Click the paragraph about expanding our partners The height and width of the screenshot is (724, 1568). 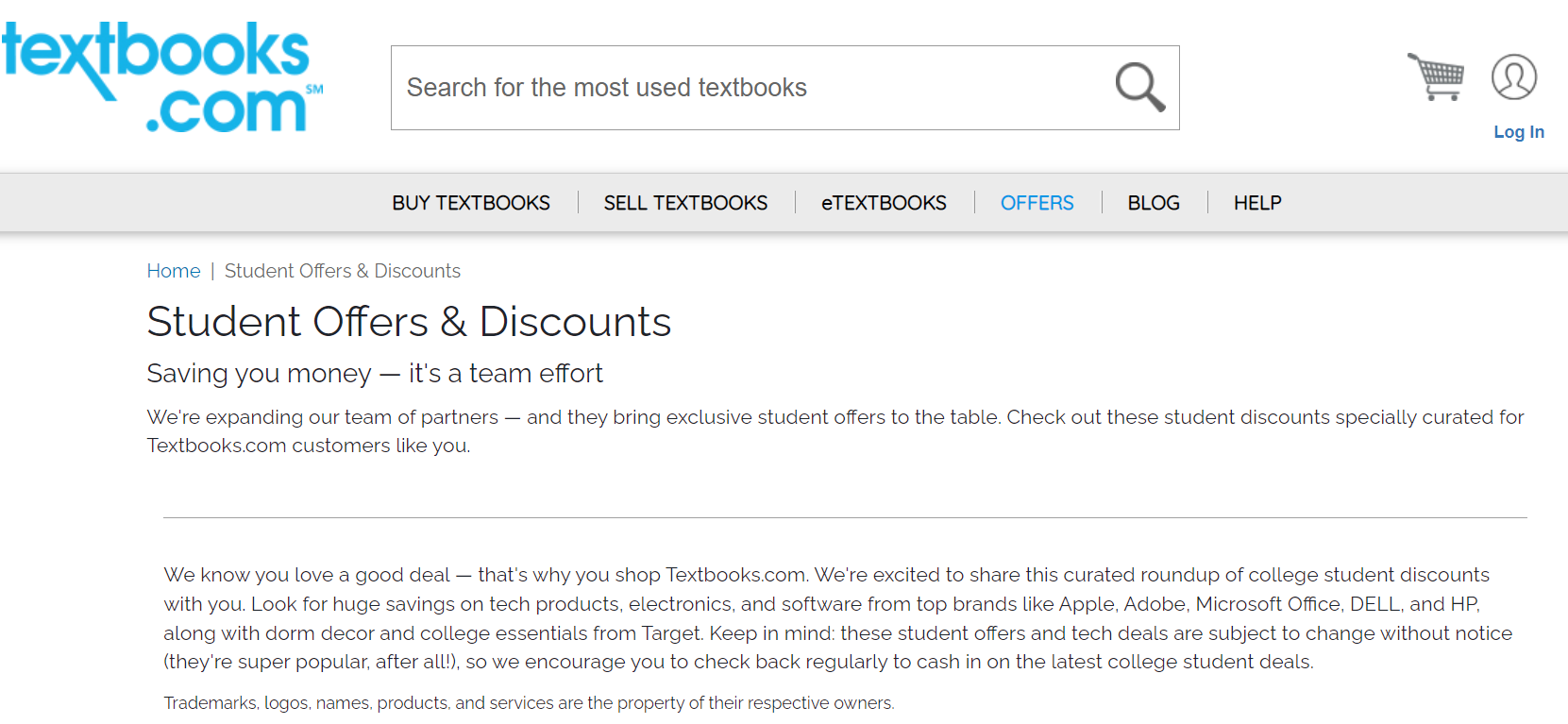point(835,430)
